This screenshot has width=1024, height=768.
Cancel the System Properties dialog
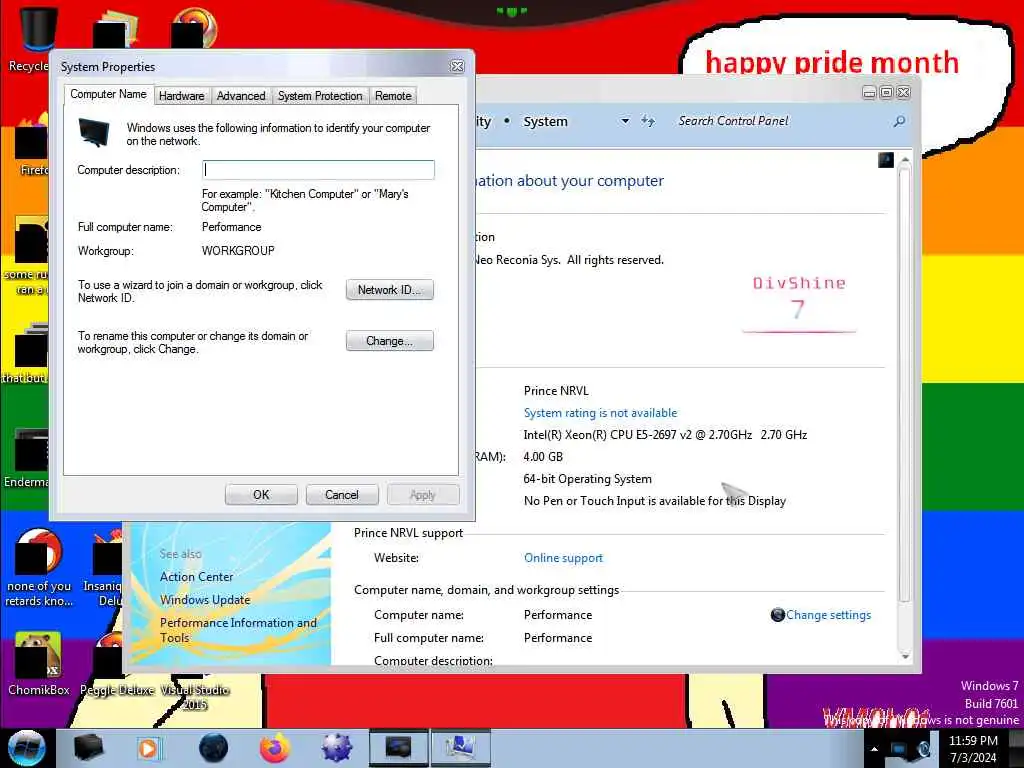click(x=342, y=495)
